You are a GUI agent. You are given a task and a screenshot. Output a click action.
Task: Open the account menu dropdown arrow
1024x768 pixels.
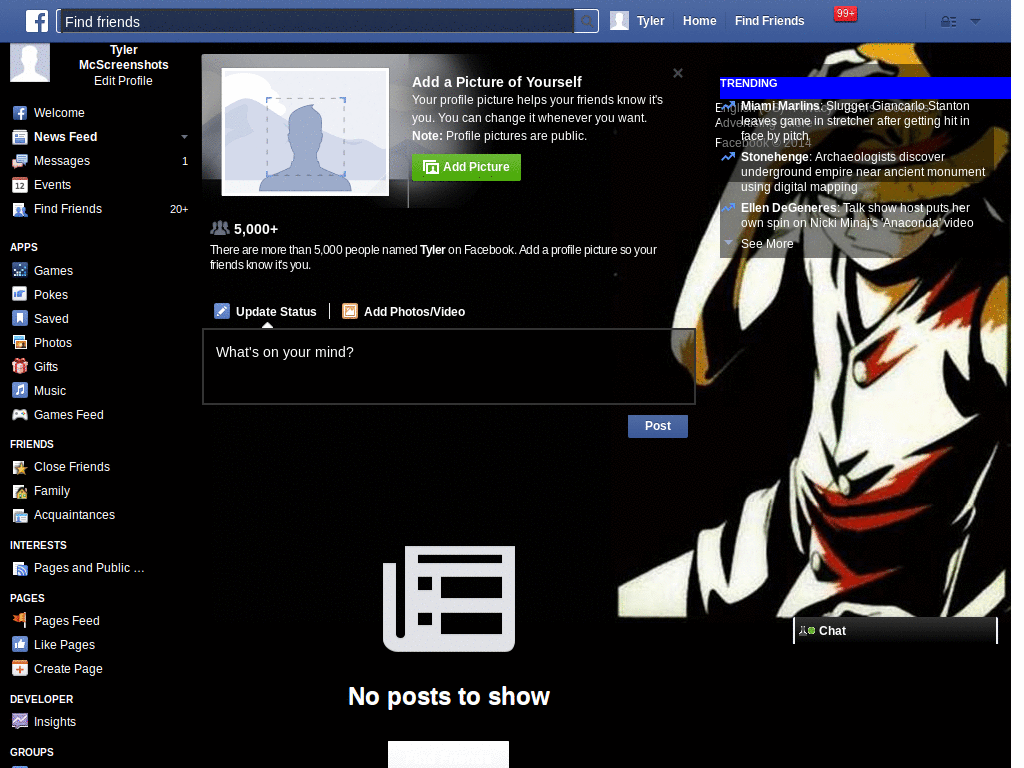pyautogui.click(x=975, y=21)
